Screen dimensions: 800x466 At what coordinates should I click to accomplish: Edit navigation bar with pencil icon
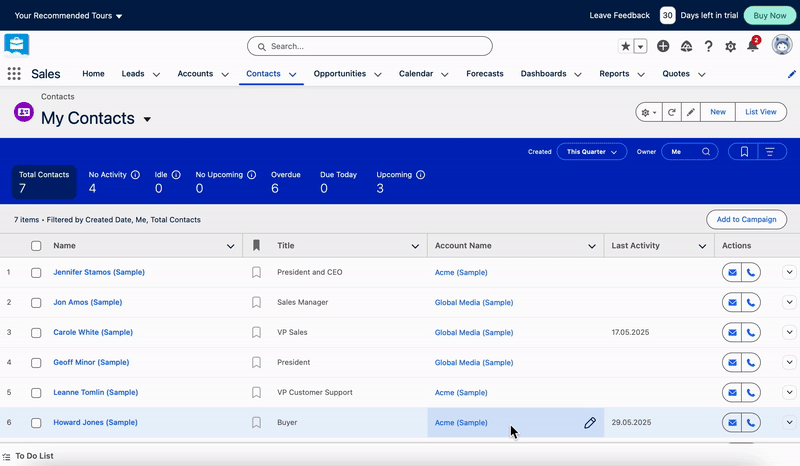791,74
